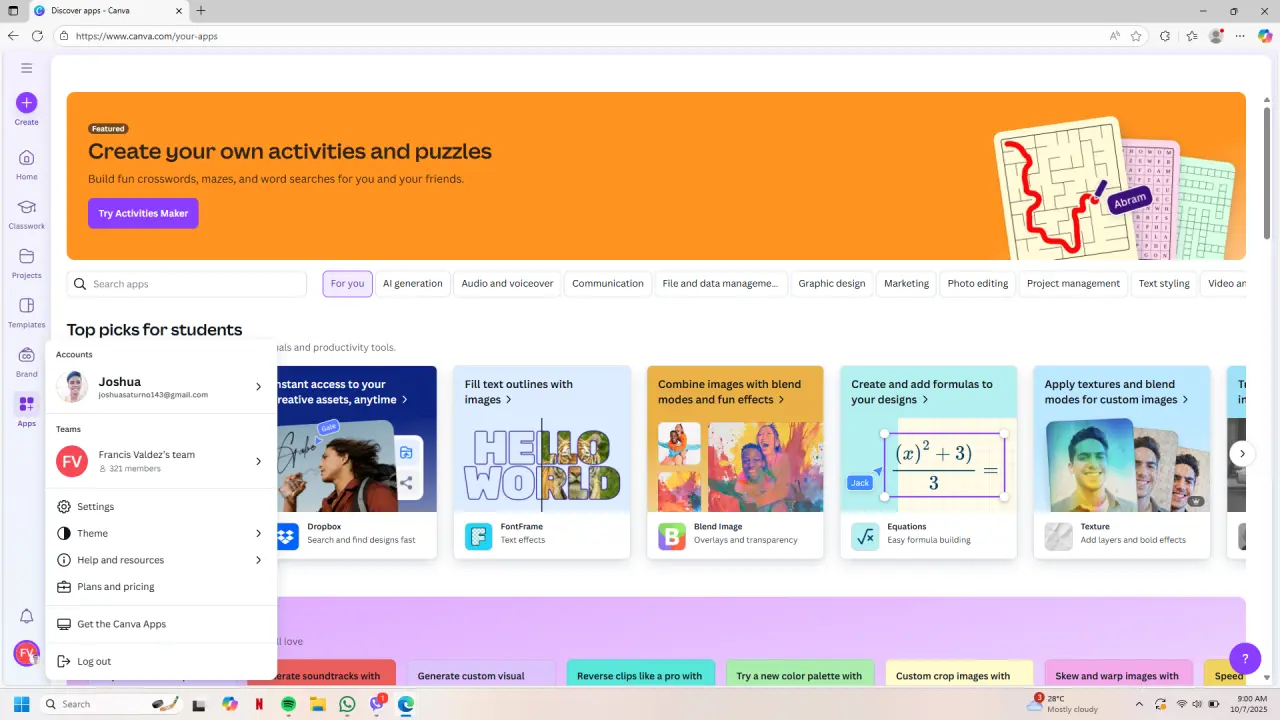The height and width of the screenshot is (720, 1280).
Task: Click the Try Activities Maker button
Action: pyautogui.click(x=143, y=213)
